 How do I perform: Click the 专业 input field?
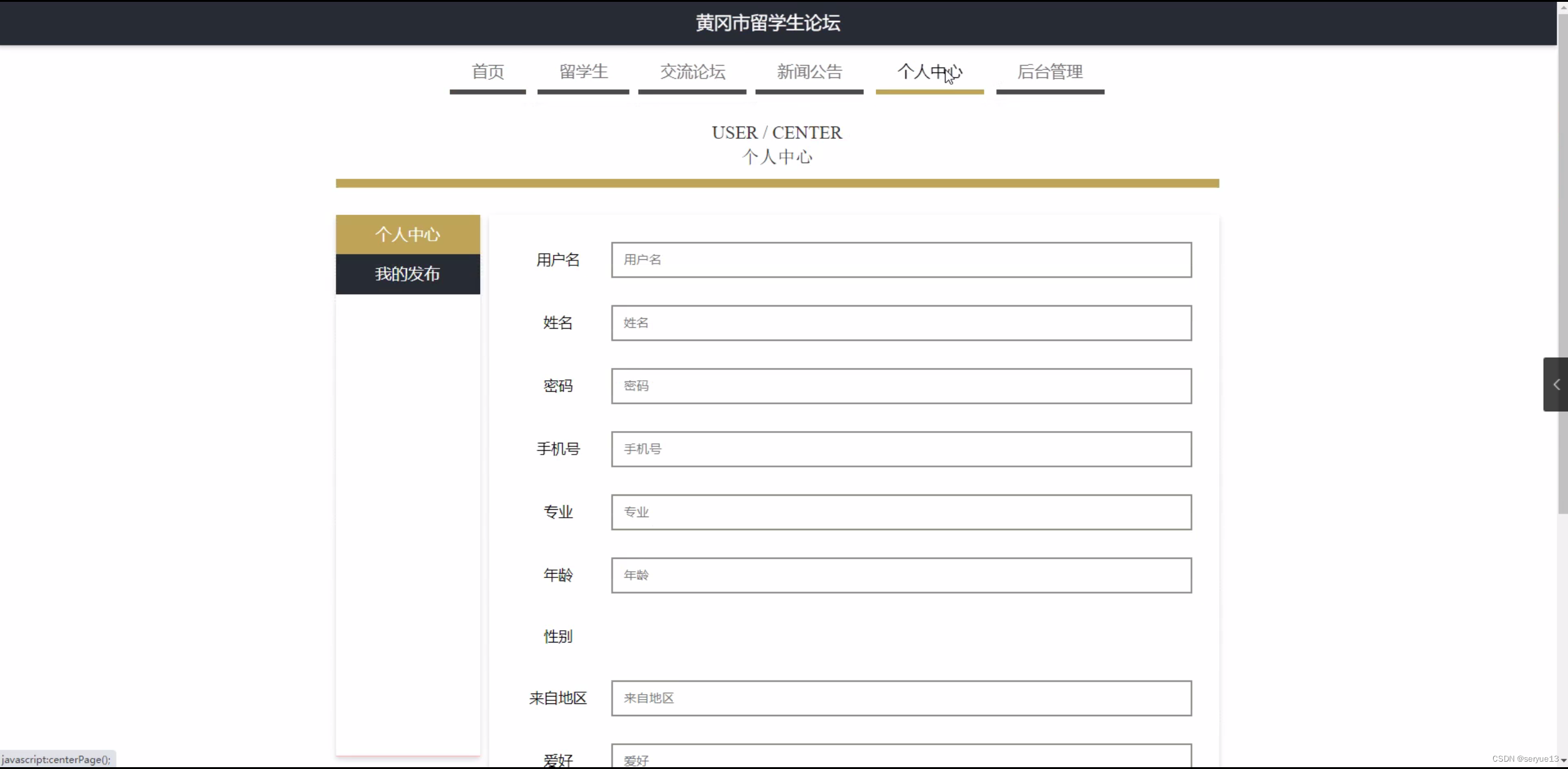pos(901,512)
